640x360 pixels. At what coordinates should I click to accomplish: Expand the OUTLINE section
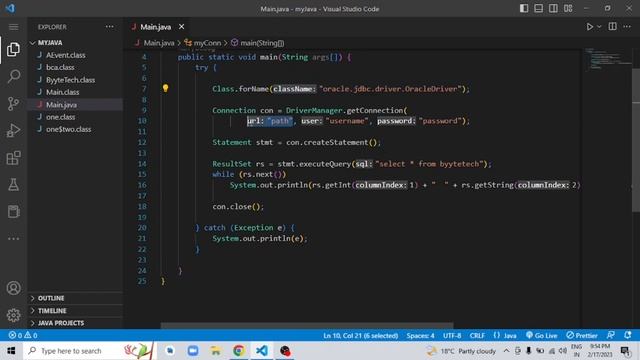[75, 298]
